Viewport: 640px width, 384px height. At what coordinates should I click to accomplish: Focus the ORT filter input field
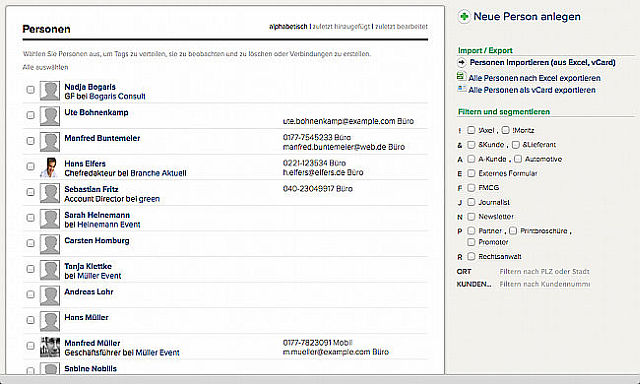(544, 271)
